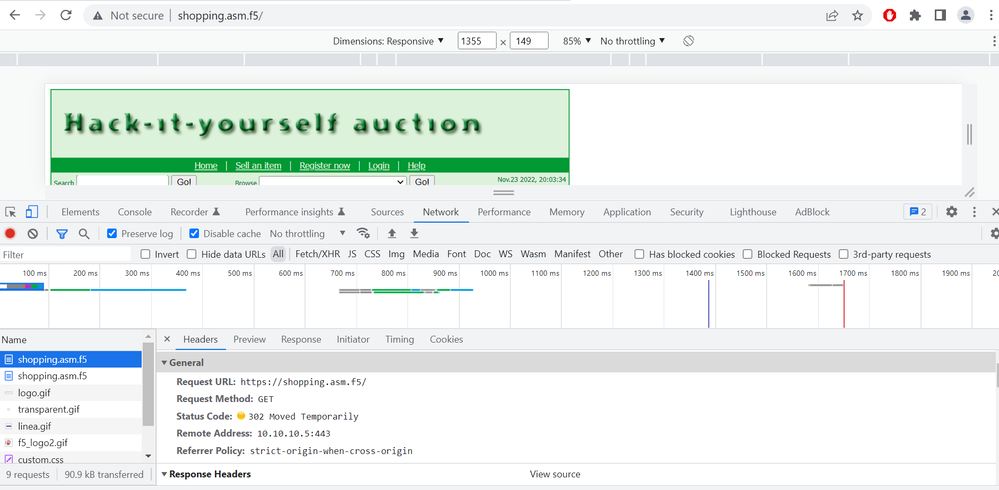Uncheck the Disable cache checkbox
The width and height of the screenshot is (999, 490).
(194, 234)
